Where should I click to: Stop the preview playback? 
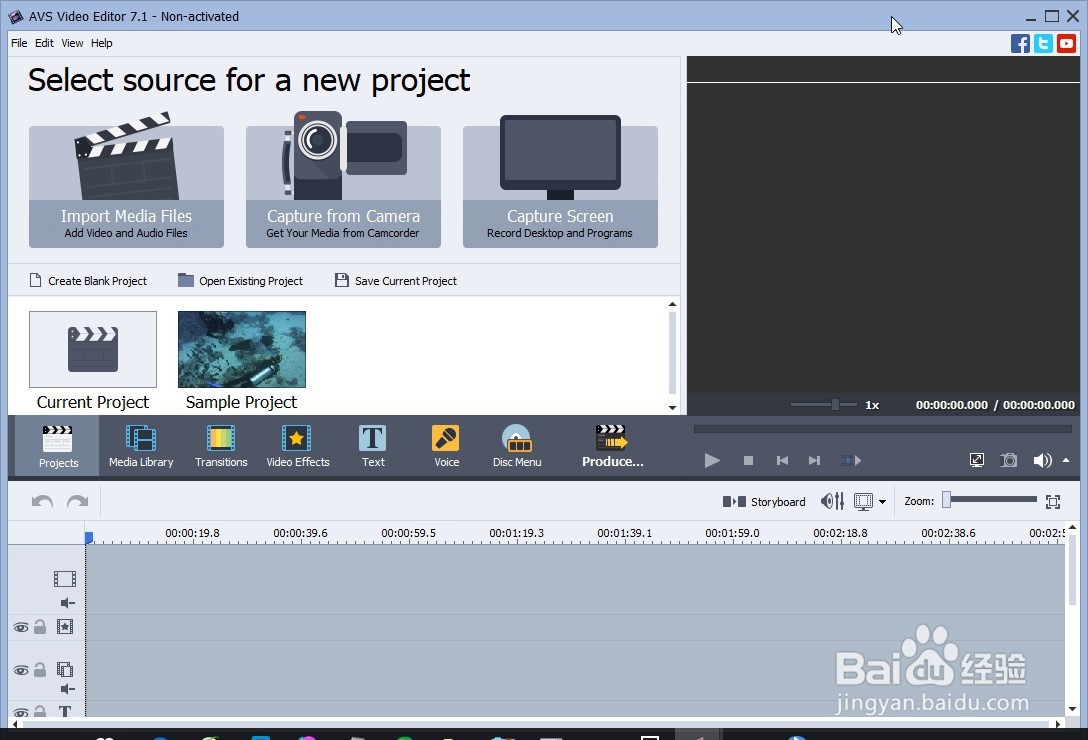[x=748, y=460]
